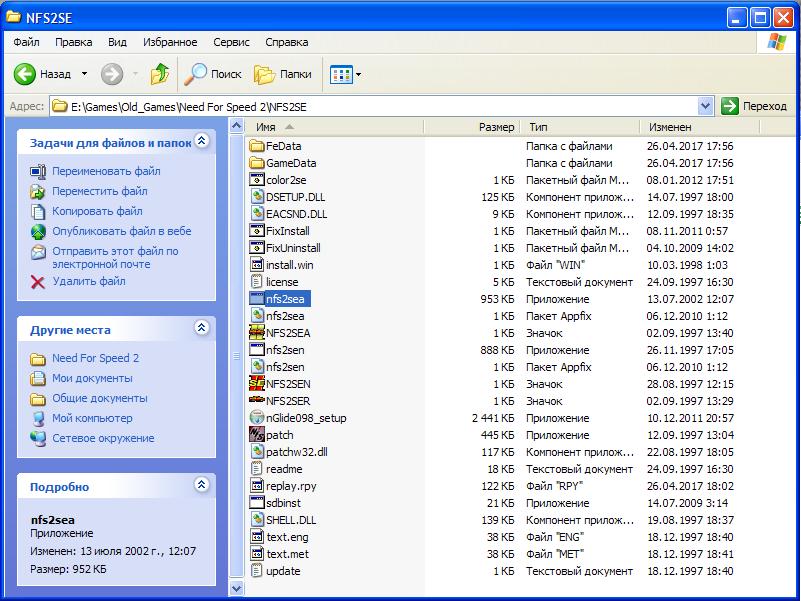Image resolution: width=801 pixels, height=601 pixels.
Task: Open the Избранное menu
Action: coord(170,43)
